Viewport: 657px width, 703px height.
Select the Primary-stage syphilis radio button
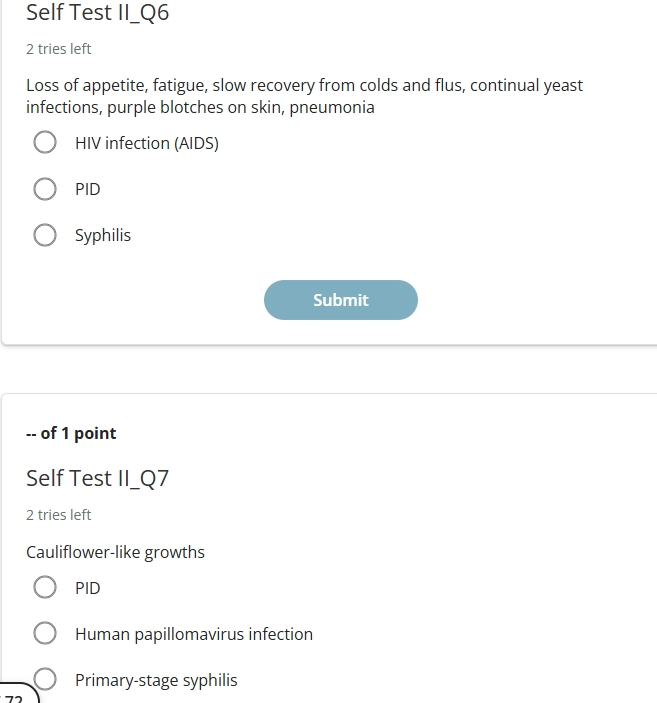pos(45,679)
